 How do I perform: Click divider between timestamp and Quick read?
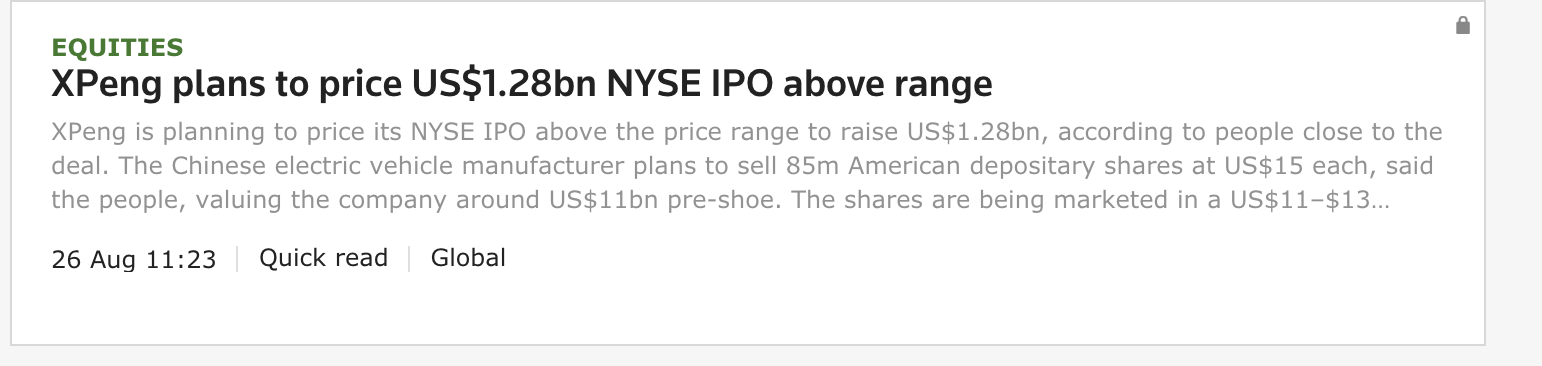pyautogui.click(x=238, y=259)
